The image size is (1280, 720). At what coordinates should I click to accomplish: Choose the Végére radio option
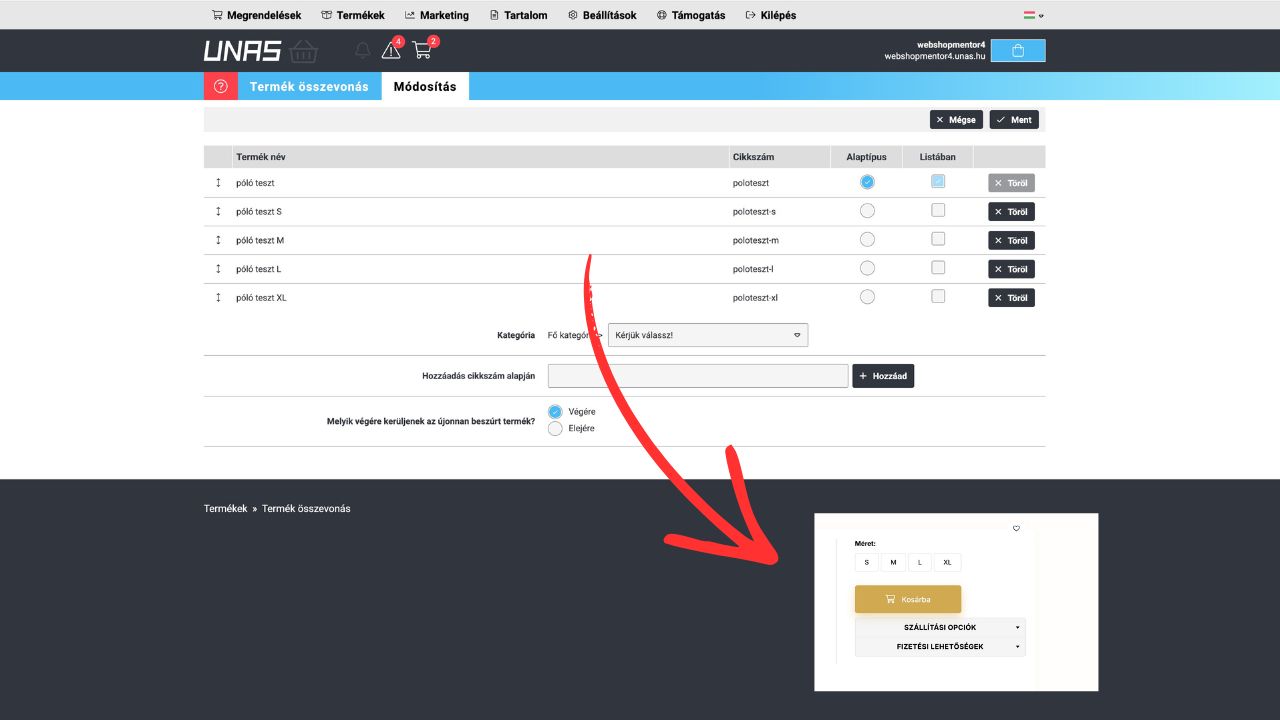point(555,412)
